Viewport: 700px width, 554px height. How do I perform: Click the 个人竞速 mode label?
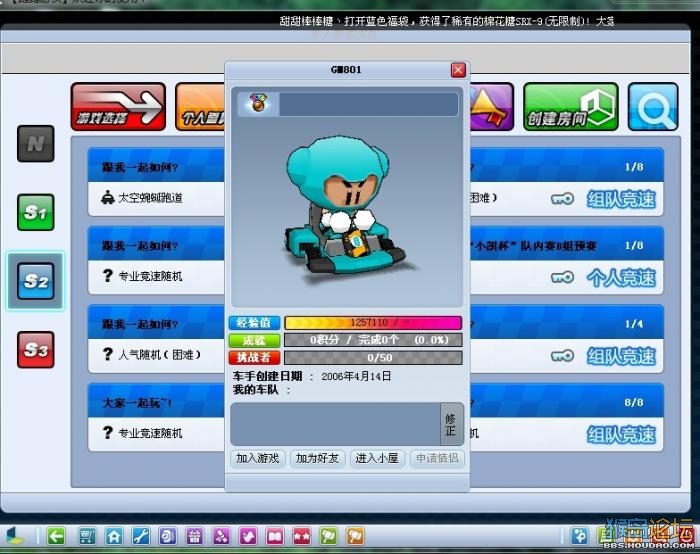click(621, 277)
